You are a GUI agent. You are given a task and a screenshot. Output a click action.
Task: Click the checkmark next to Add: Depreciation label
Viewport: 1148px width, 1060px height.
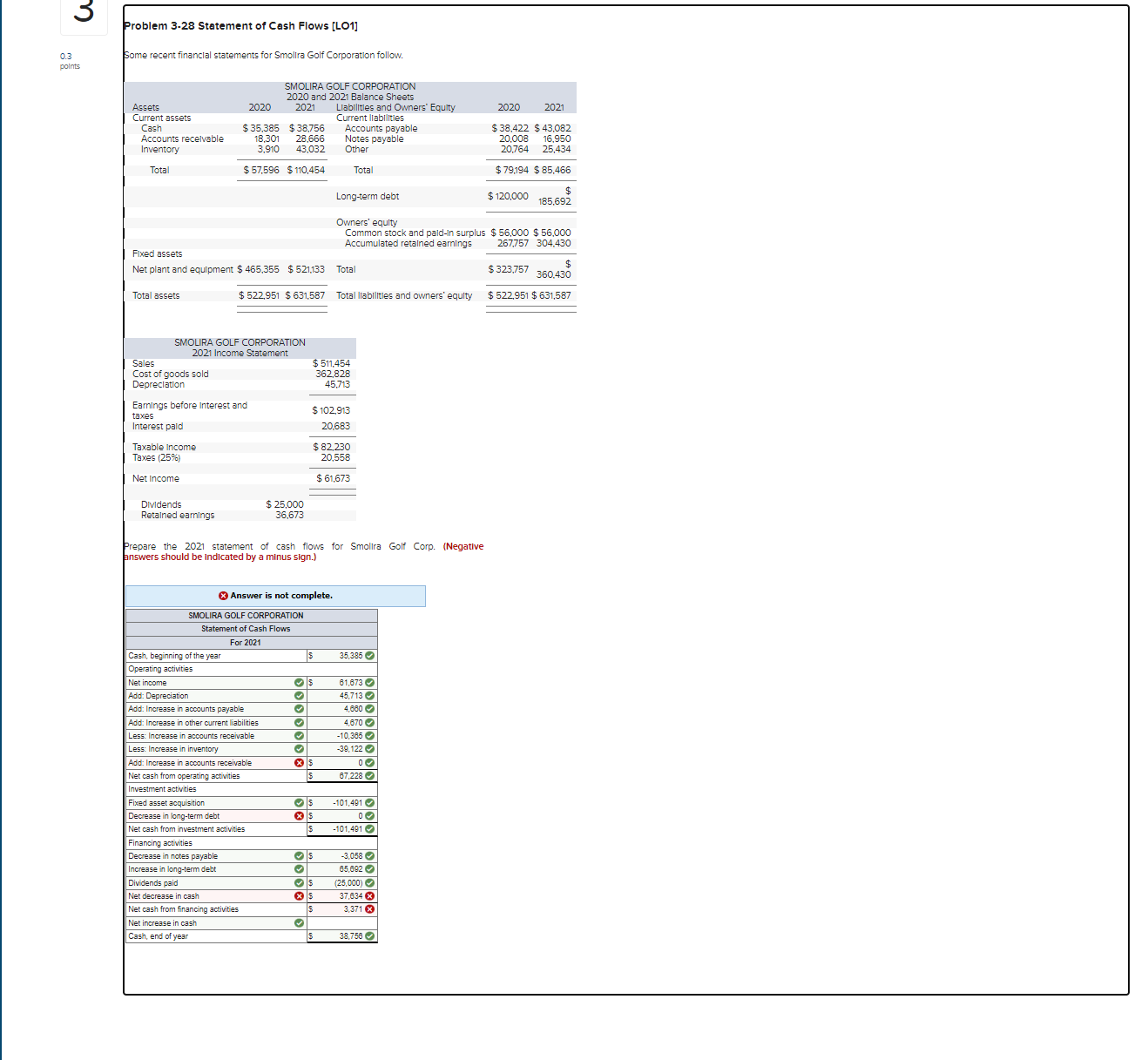click(297, 696)
